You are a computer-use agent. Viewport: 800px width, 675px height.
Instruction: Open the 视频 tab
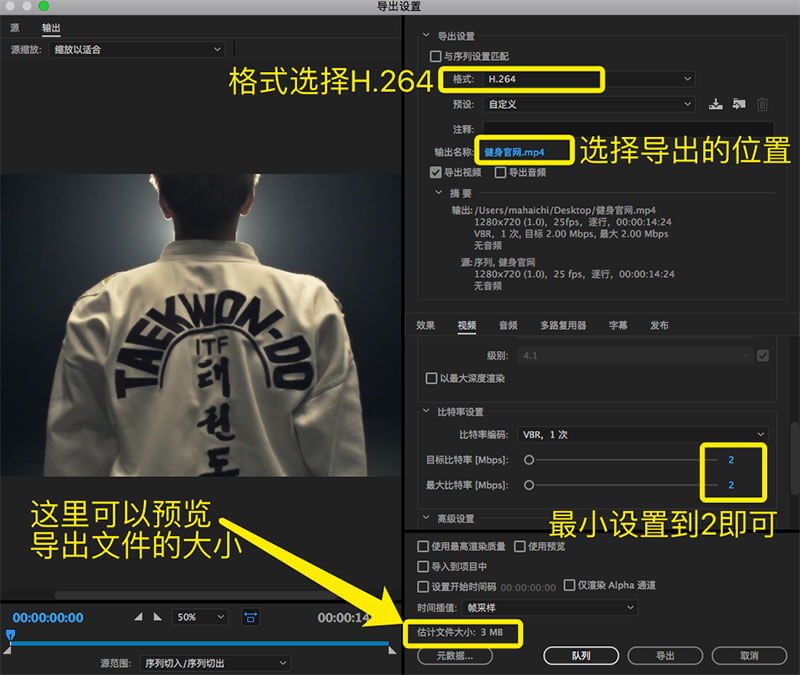pos(467,325)
